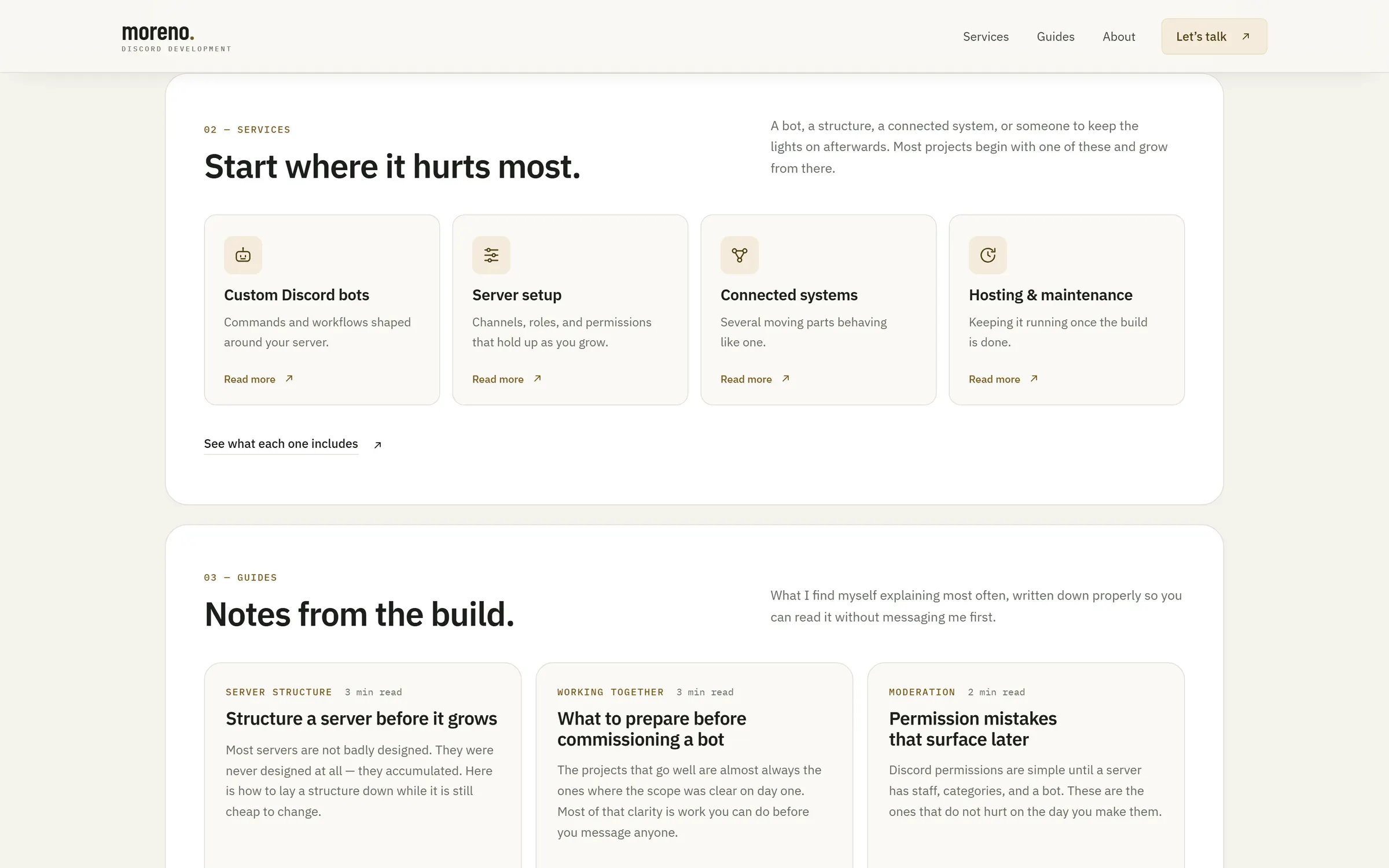
Task: Click arrow icon beside Server setup Read more
Action: click(x=538, y=378)
